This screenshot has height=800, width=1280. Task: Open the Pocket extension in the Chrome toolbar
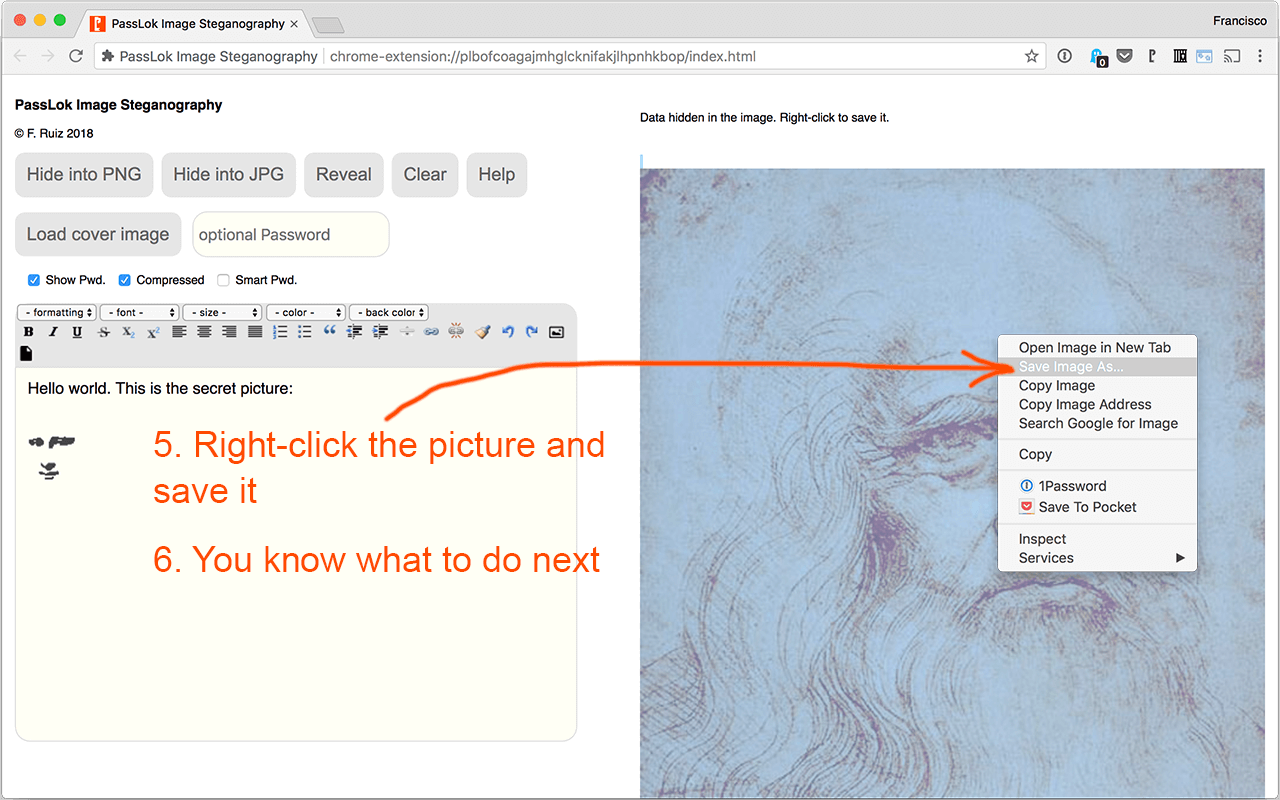(x=1125, y=56)
